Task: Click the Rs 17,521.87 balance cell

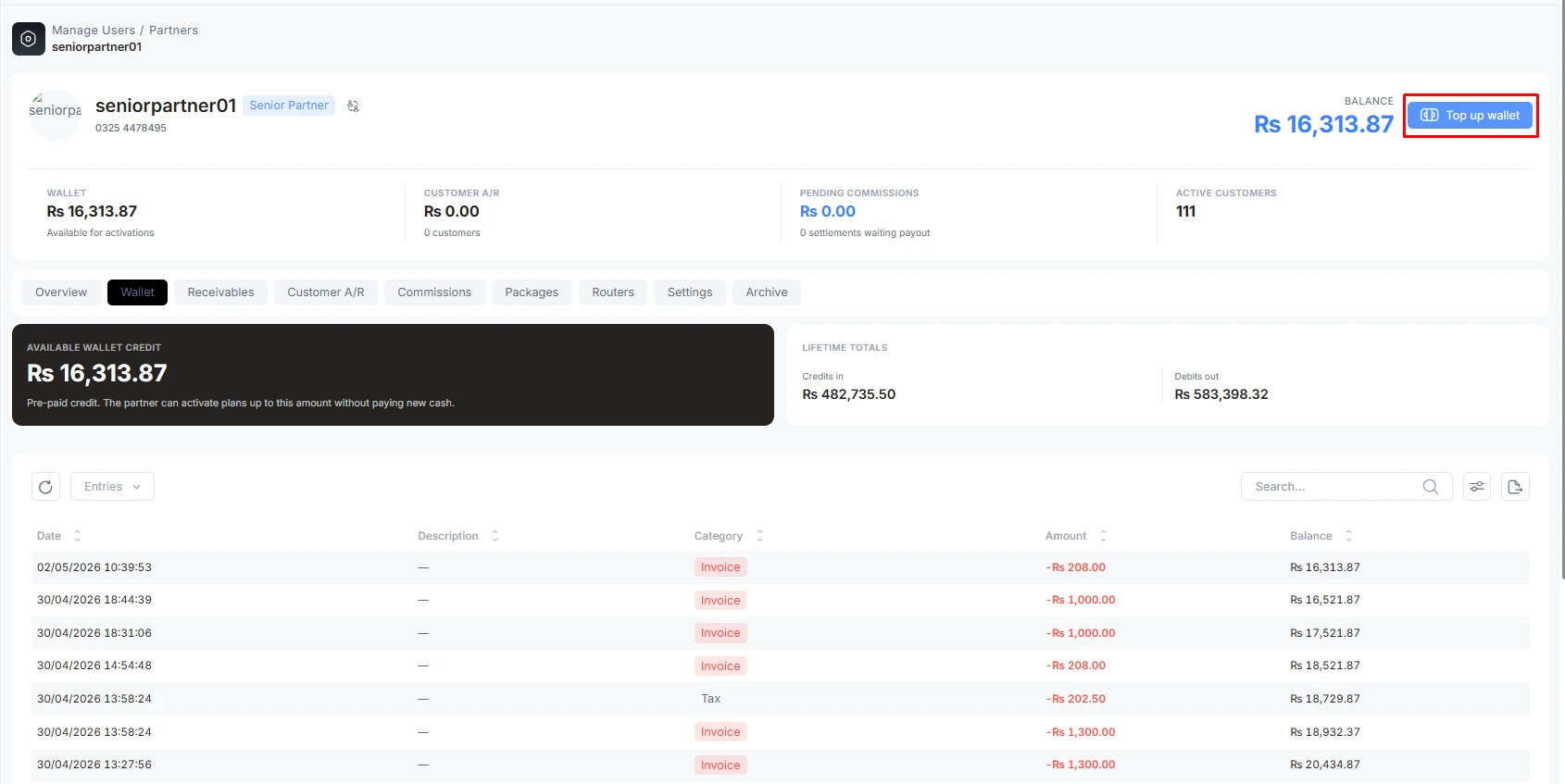Action: coord(1325,633)
